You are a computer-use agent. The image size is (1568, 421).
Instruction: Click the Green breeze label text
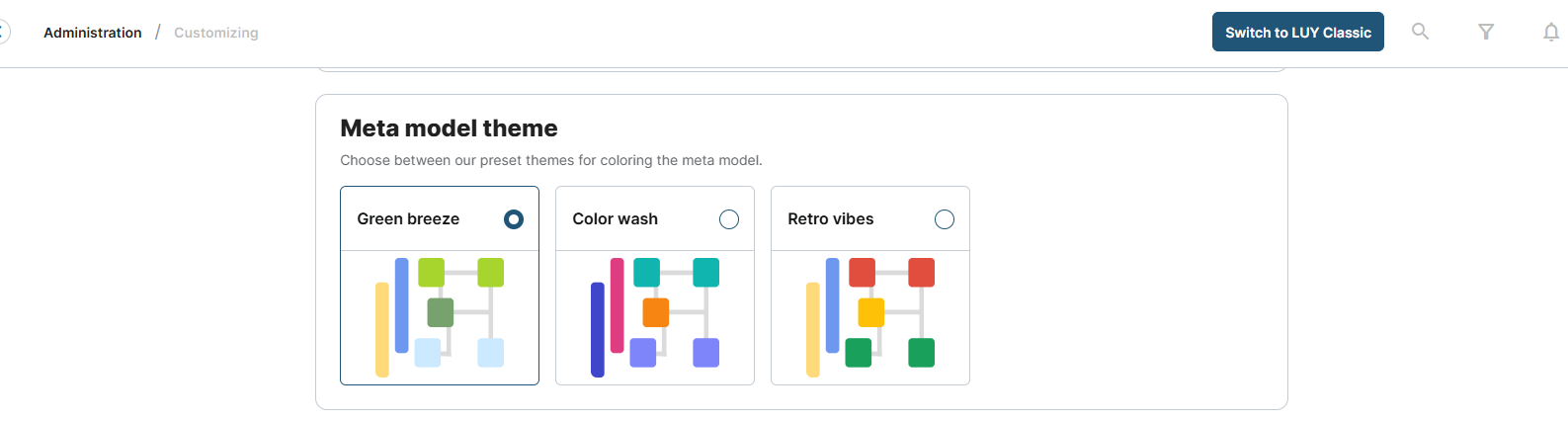point(408,219)
